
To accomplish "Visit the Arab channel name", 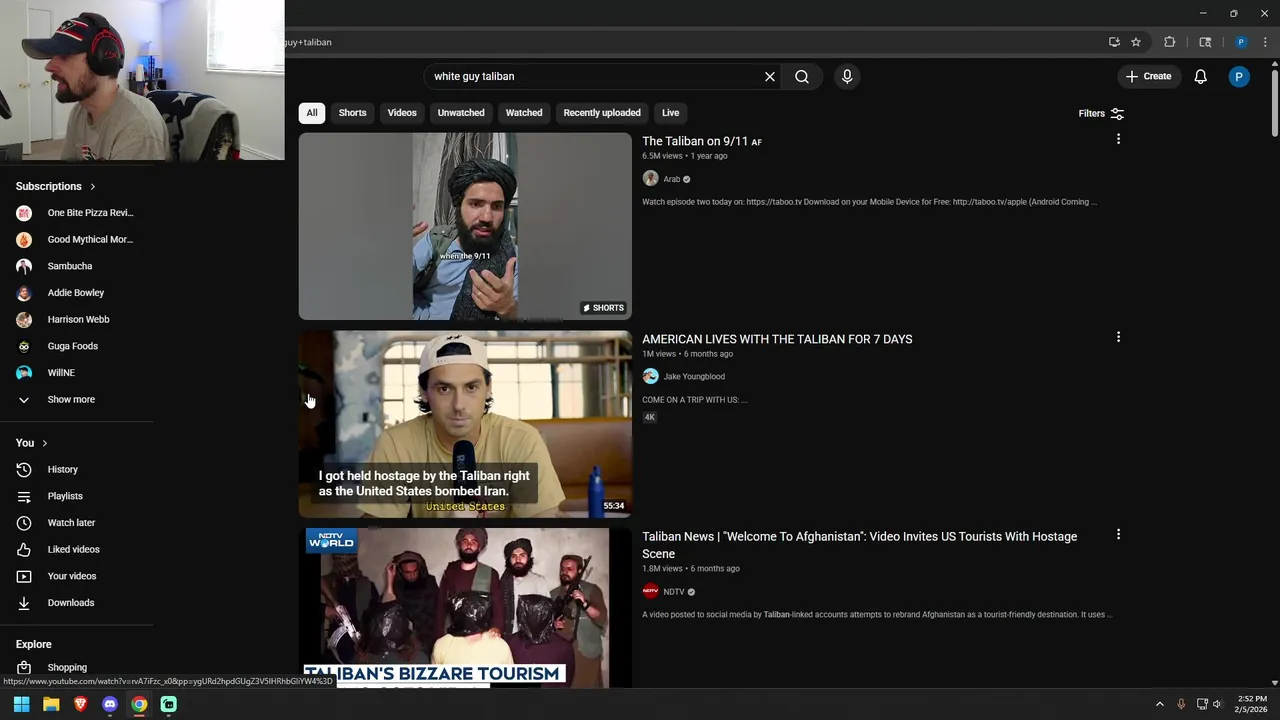I will [672, 179].
